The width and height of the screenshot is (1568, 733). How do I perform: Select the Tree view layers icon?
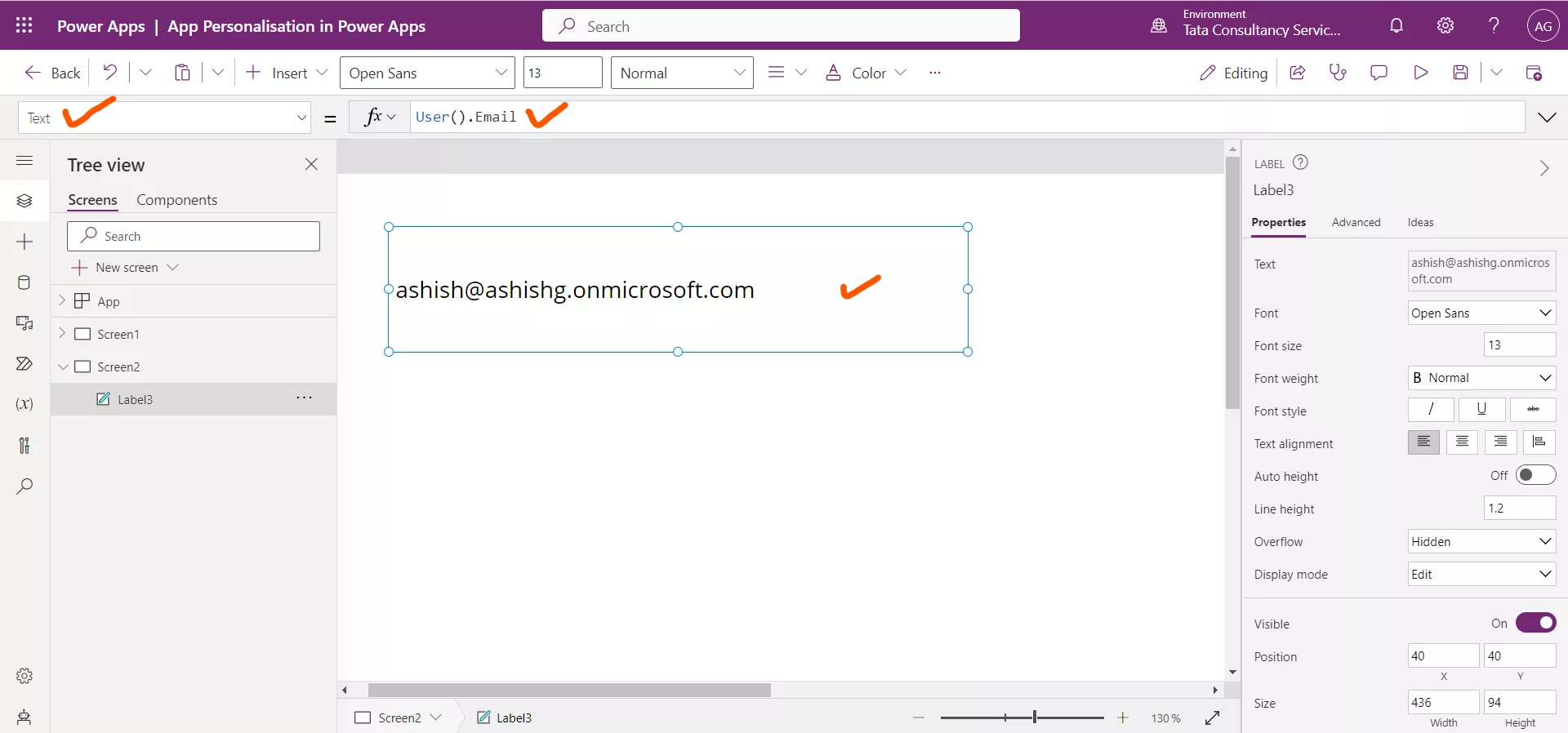24,201
